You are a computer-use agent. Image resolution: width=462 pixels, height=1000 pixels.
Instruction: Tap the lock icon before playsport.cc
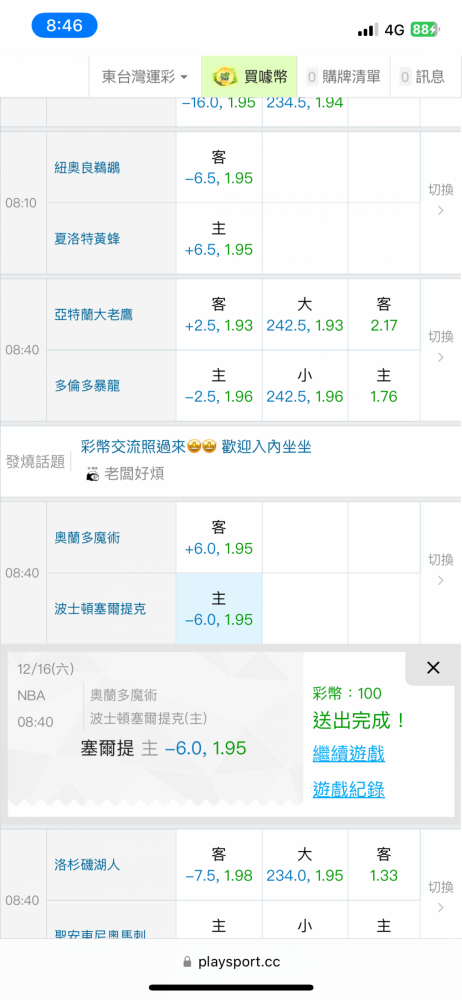point(187,961)
